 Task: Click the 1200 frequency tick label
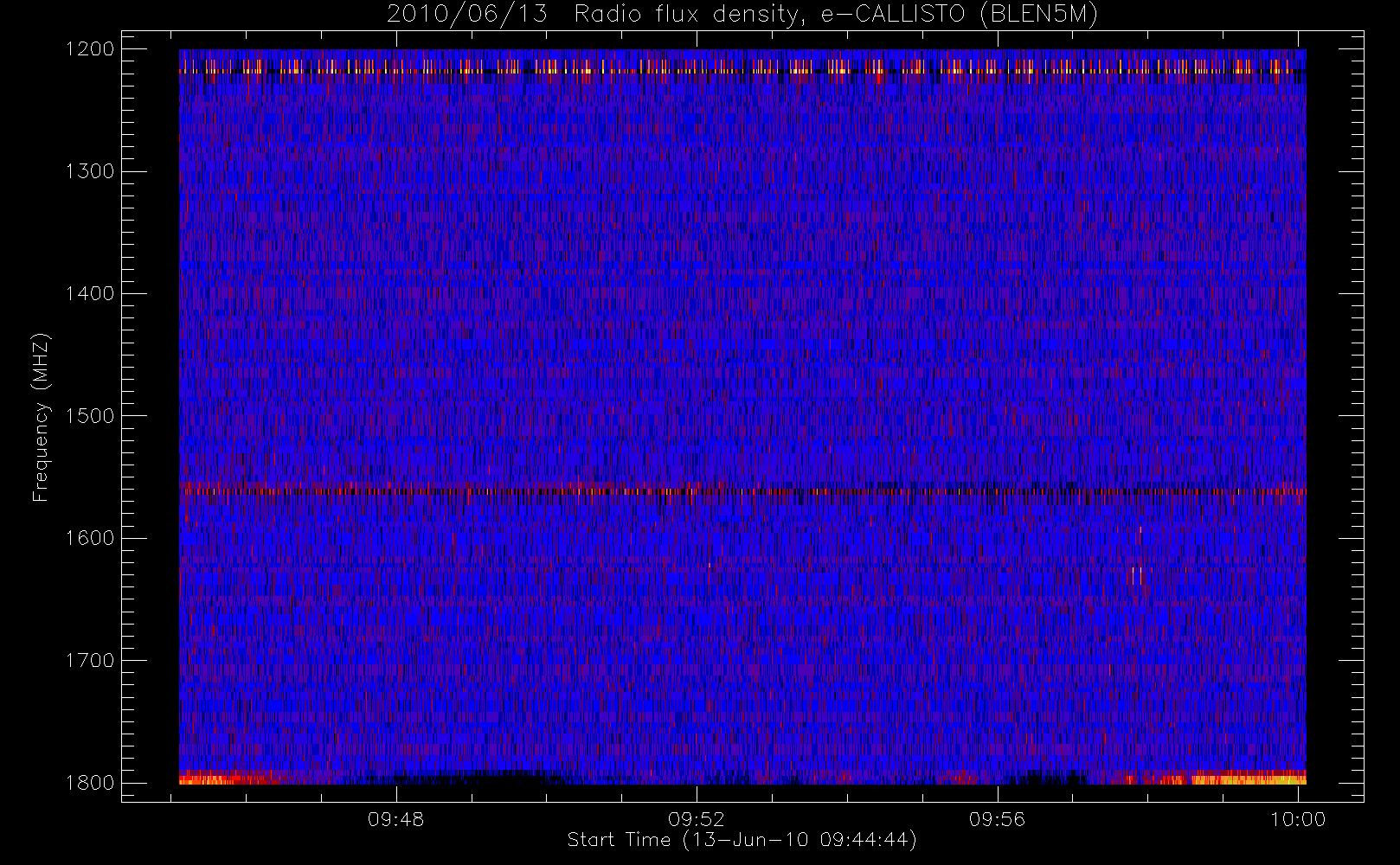click(90, 49)
